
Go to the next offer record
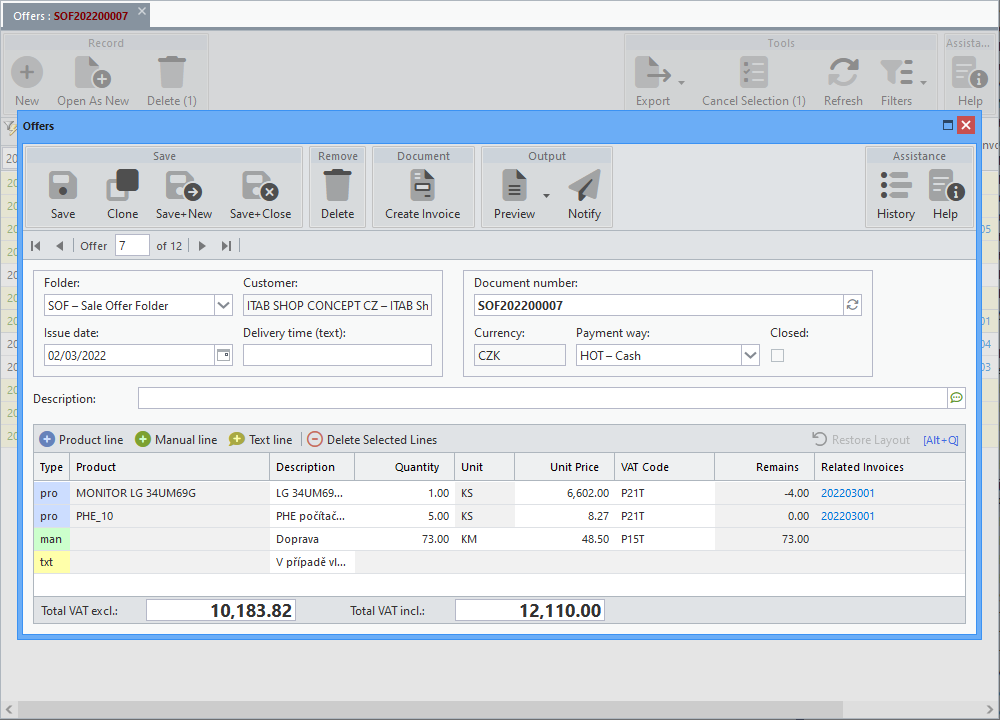pyautogui.click(x=202, y=246)
